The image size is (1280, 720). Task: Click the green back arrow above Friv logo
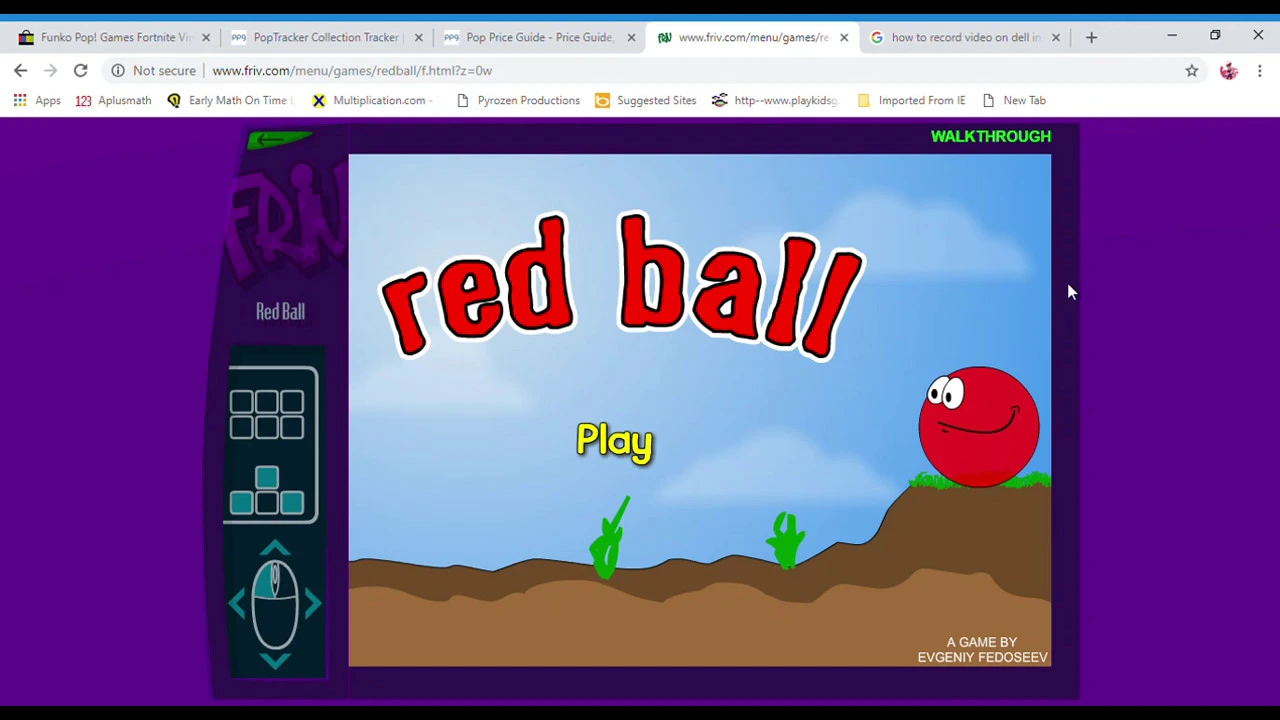pyautogui.click(x=279, y=140)
